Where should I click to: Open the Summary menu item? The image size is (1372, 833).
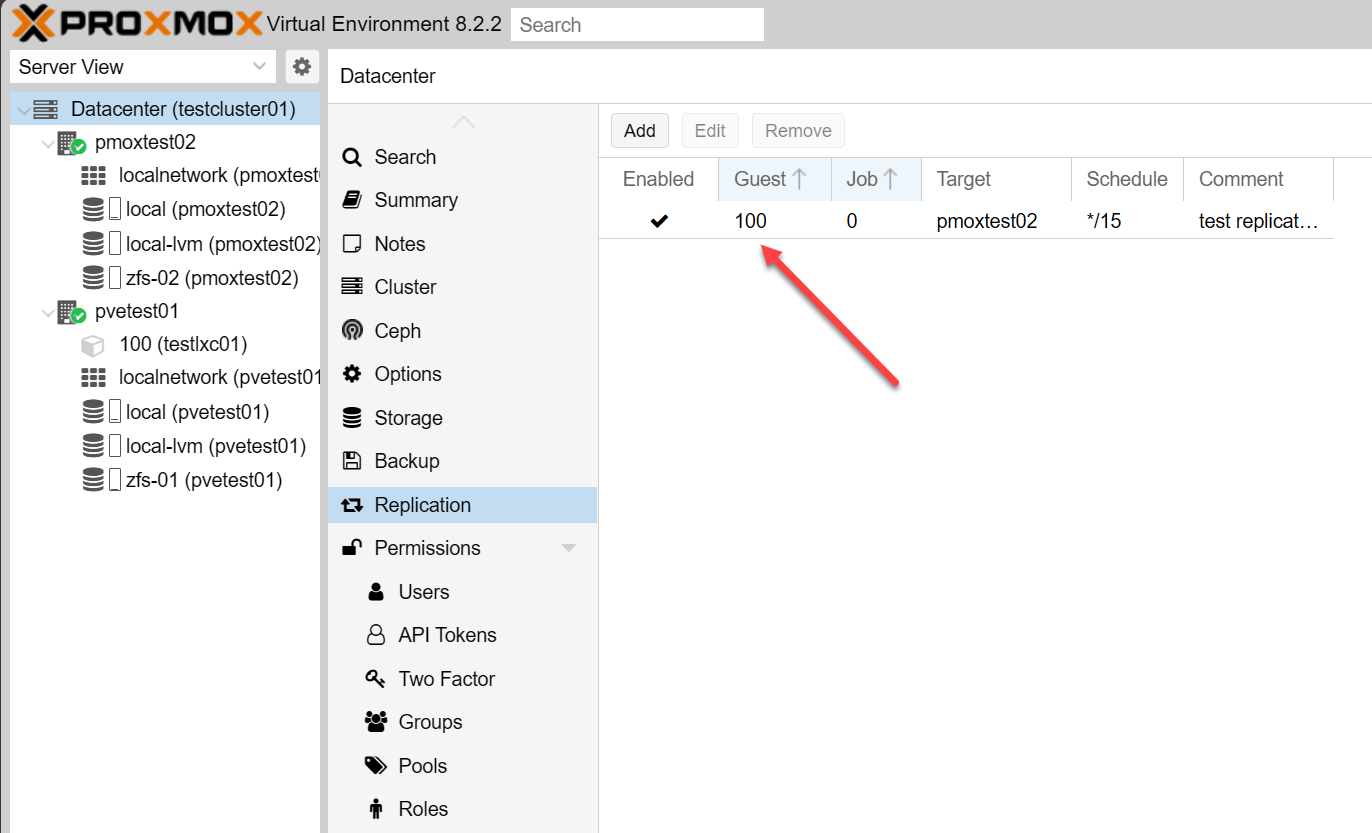point(462,200)
